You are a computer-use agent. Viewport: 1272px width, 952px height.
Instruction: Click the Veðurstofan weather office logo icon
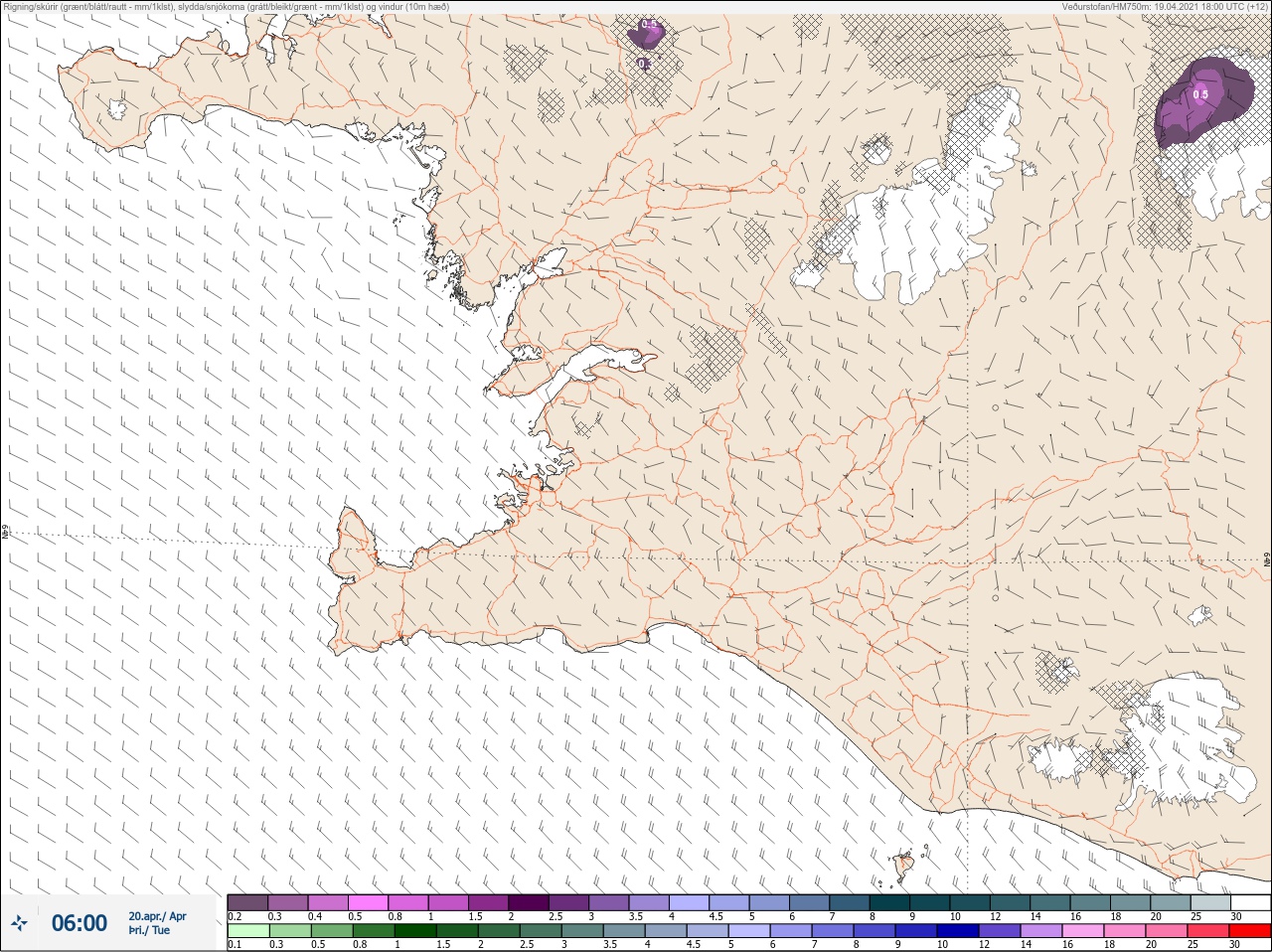[x=19, y=923]
